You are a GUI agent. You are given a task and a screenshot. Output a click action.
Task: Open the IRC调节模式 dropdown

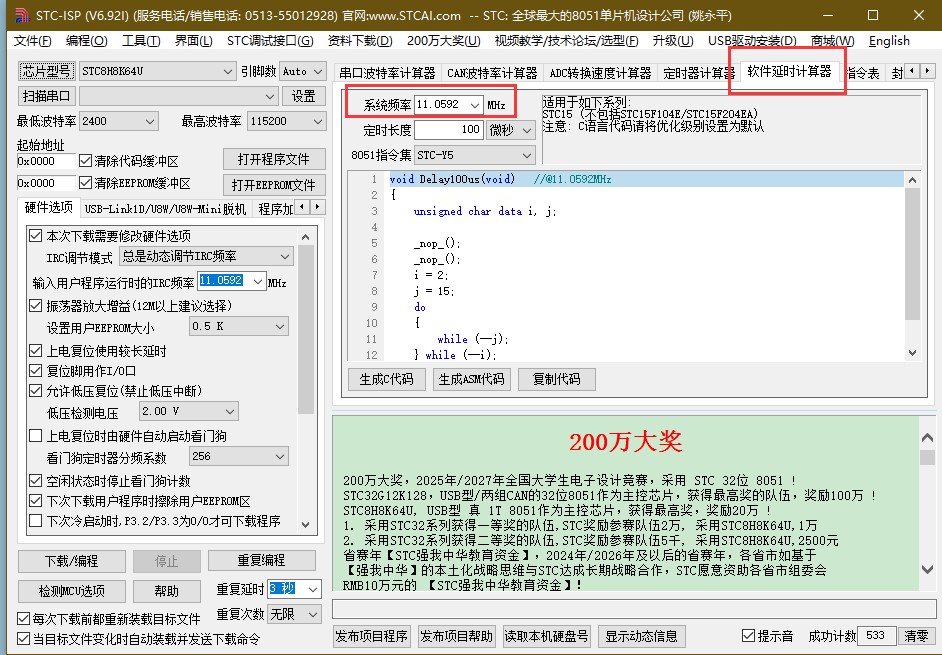(x=285, y=257)
